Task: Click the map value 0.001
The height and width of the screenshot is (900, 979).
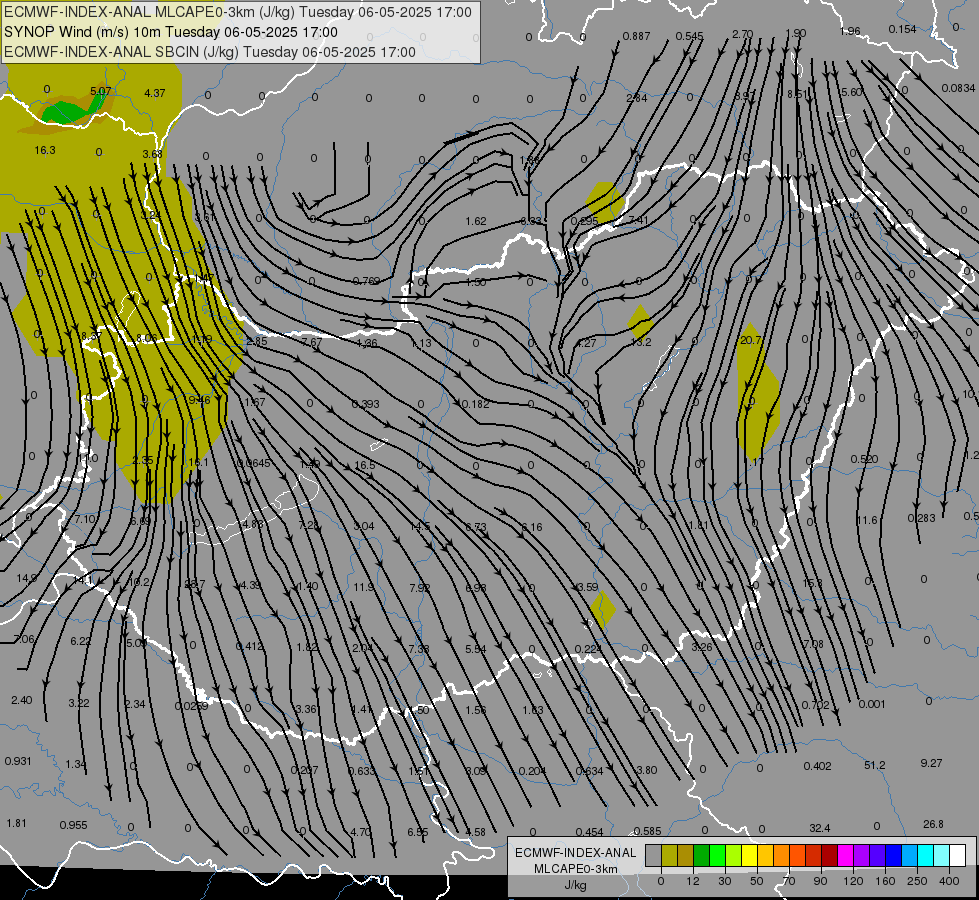Action: click(872, 704)
